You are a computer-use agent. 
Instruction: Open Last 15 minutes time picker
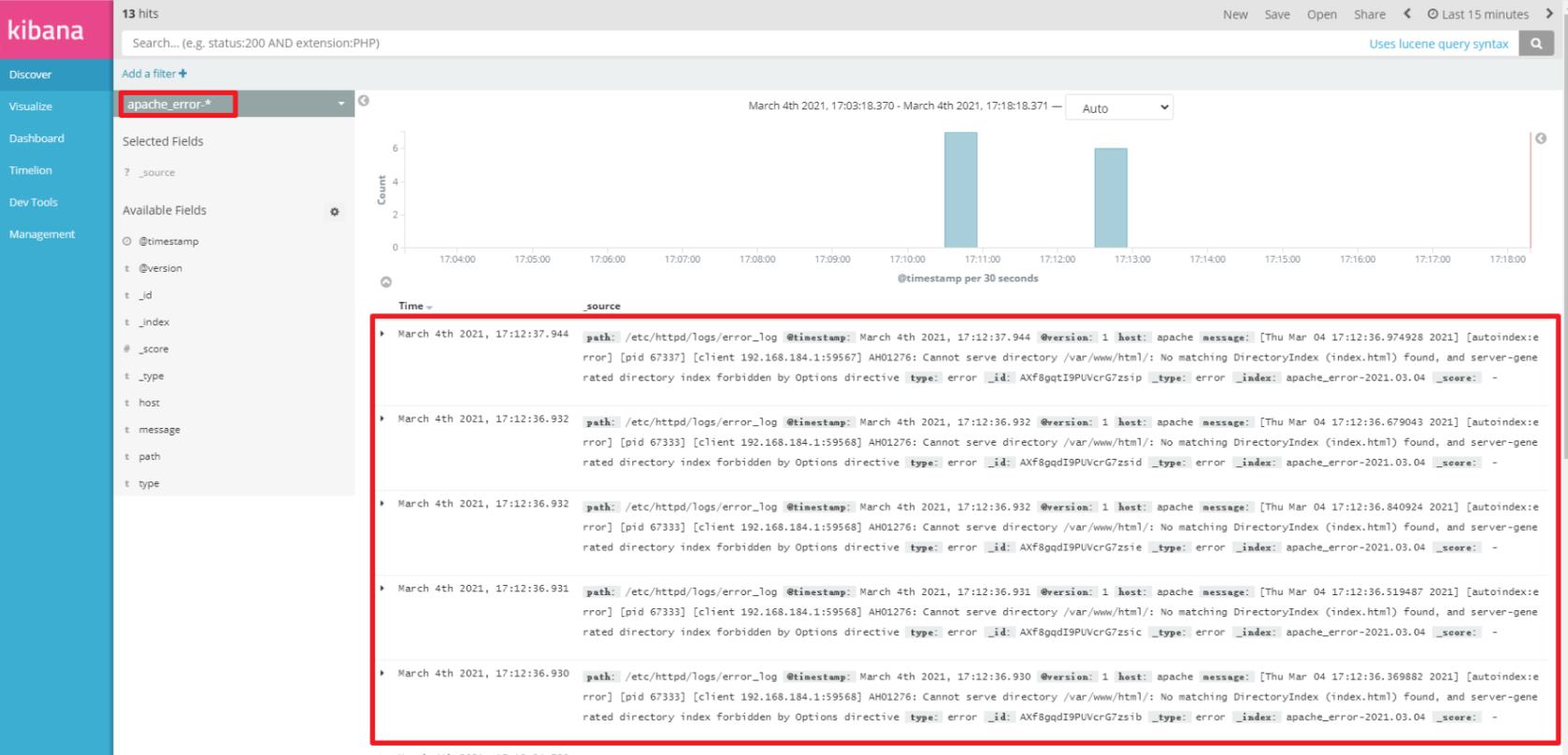pos(1478,14)
